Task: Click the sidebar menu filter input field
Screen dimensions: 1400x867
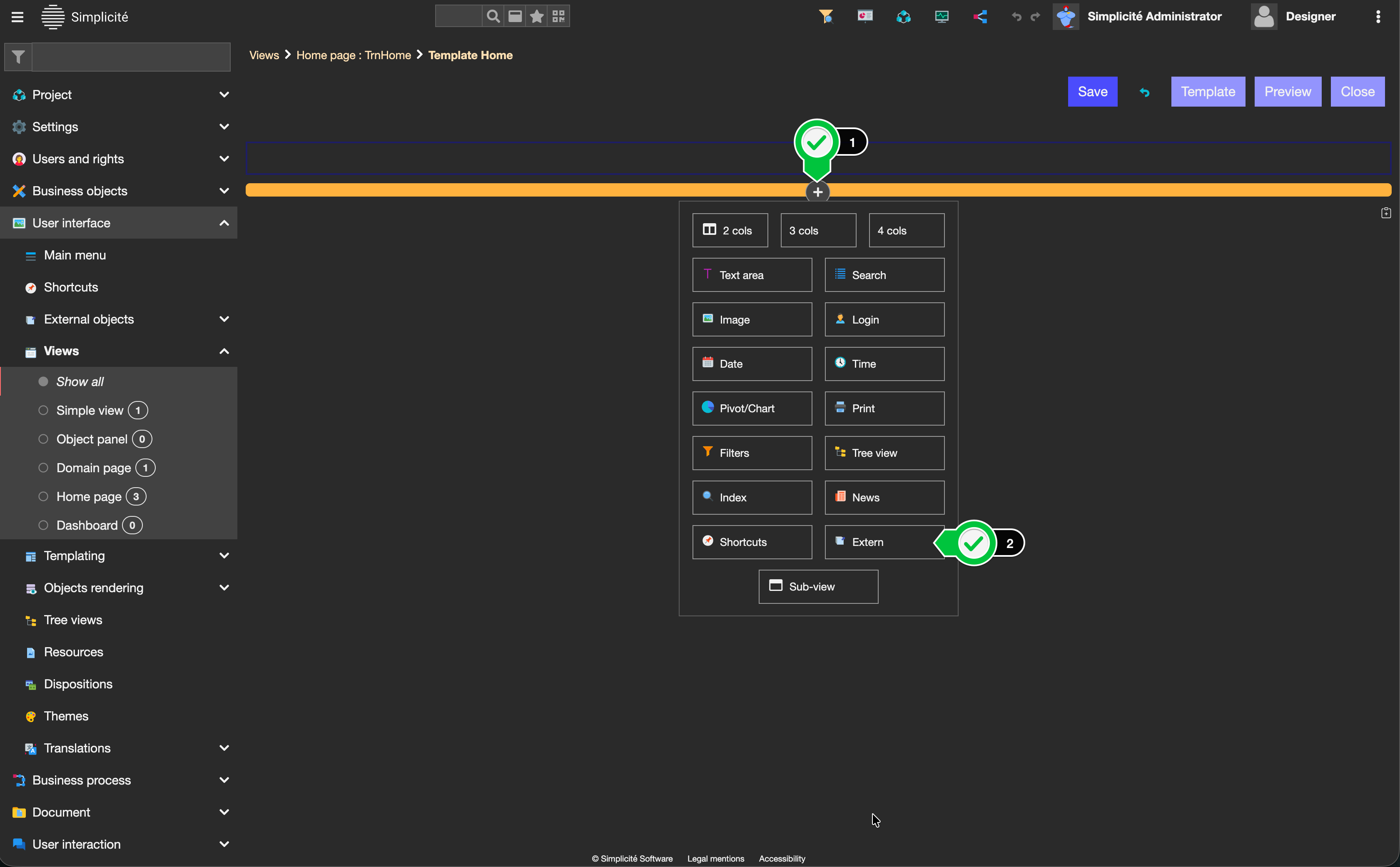Action: [131, 57]
